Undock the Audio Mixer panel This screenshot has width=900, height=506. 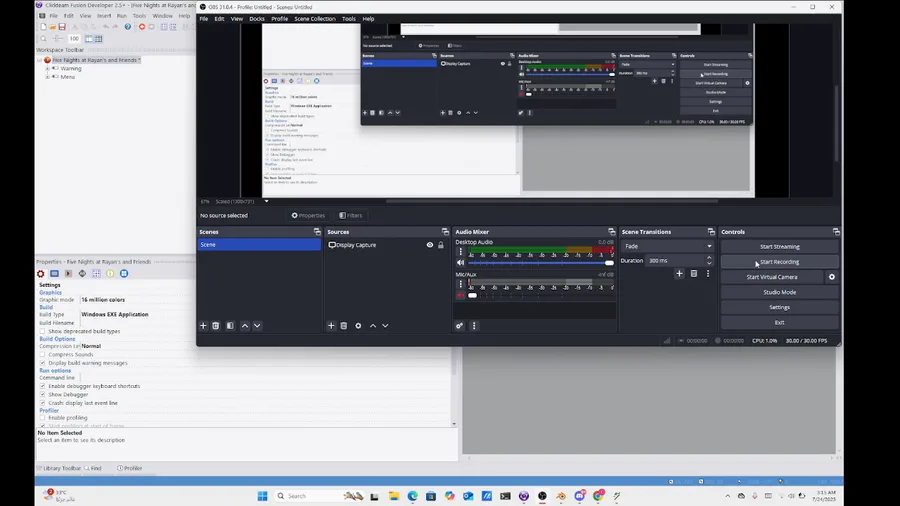coord(612,232)
